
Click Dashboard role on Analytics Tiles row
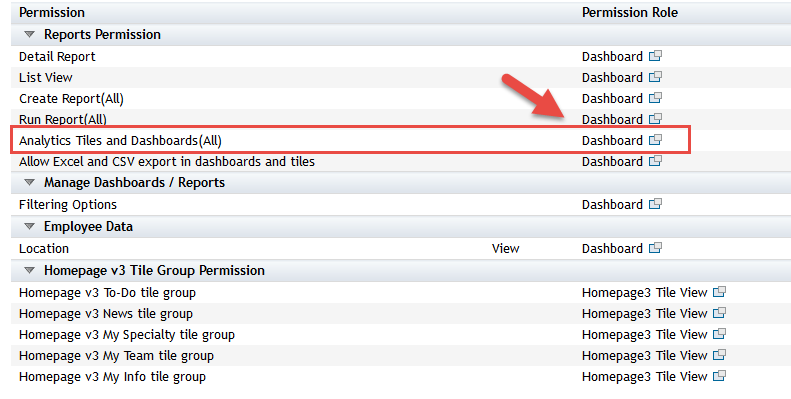point(612,140)
